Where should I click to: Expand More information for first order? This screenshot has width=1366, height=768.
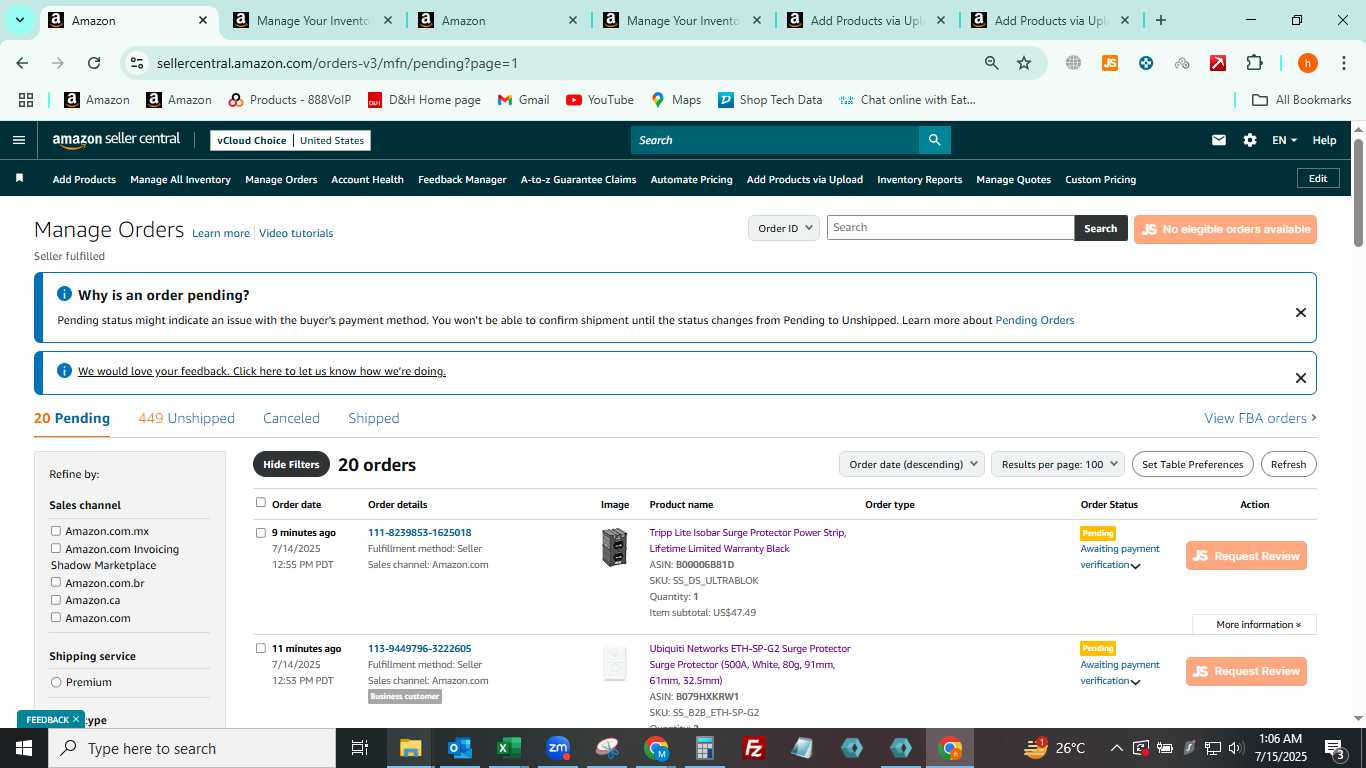(x=1254, y=624)
